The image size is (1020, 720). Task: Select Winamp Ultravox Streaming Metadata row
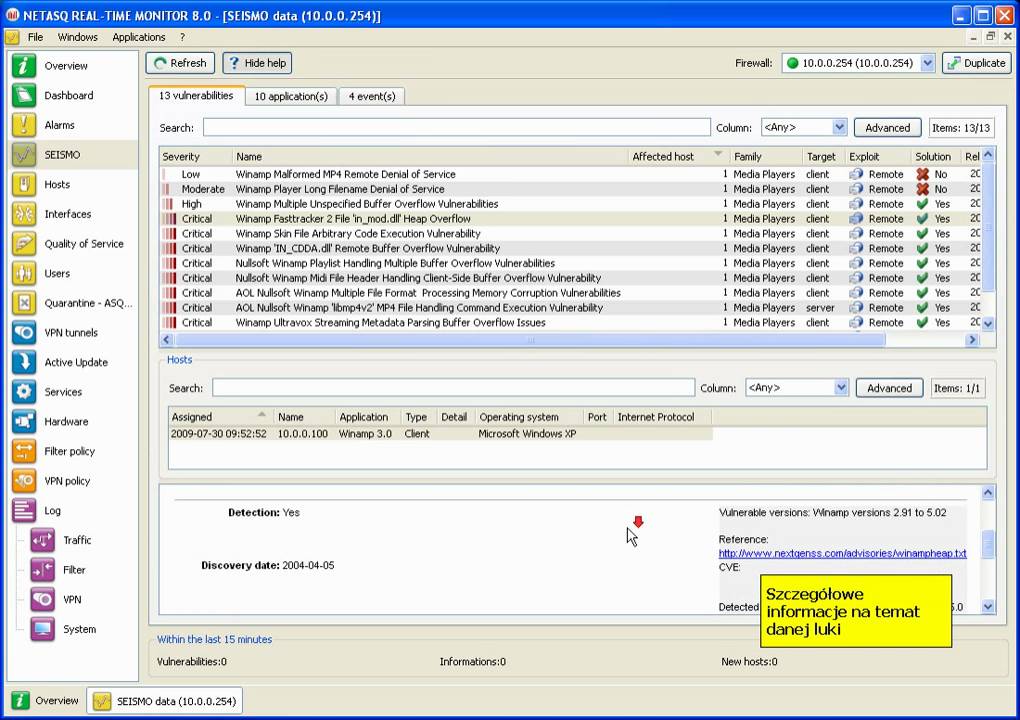pos(570,323)
